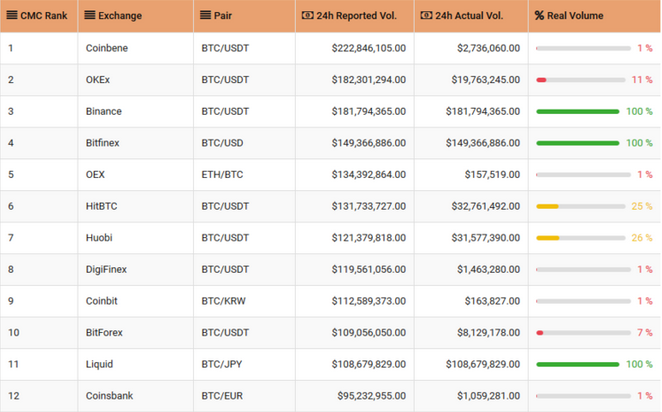Select the HitBTC exchange name

point(101,206)
